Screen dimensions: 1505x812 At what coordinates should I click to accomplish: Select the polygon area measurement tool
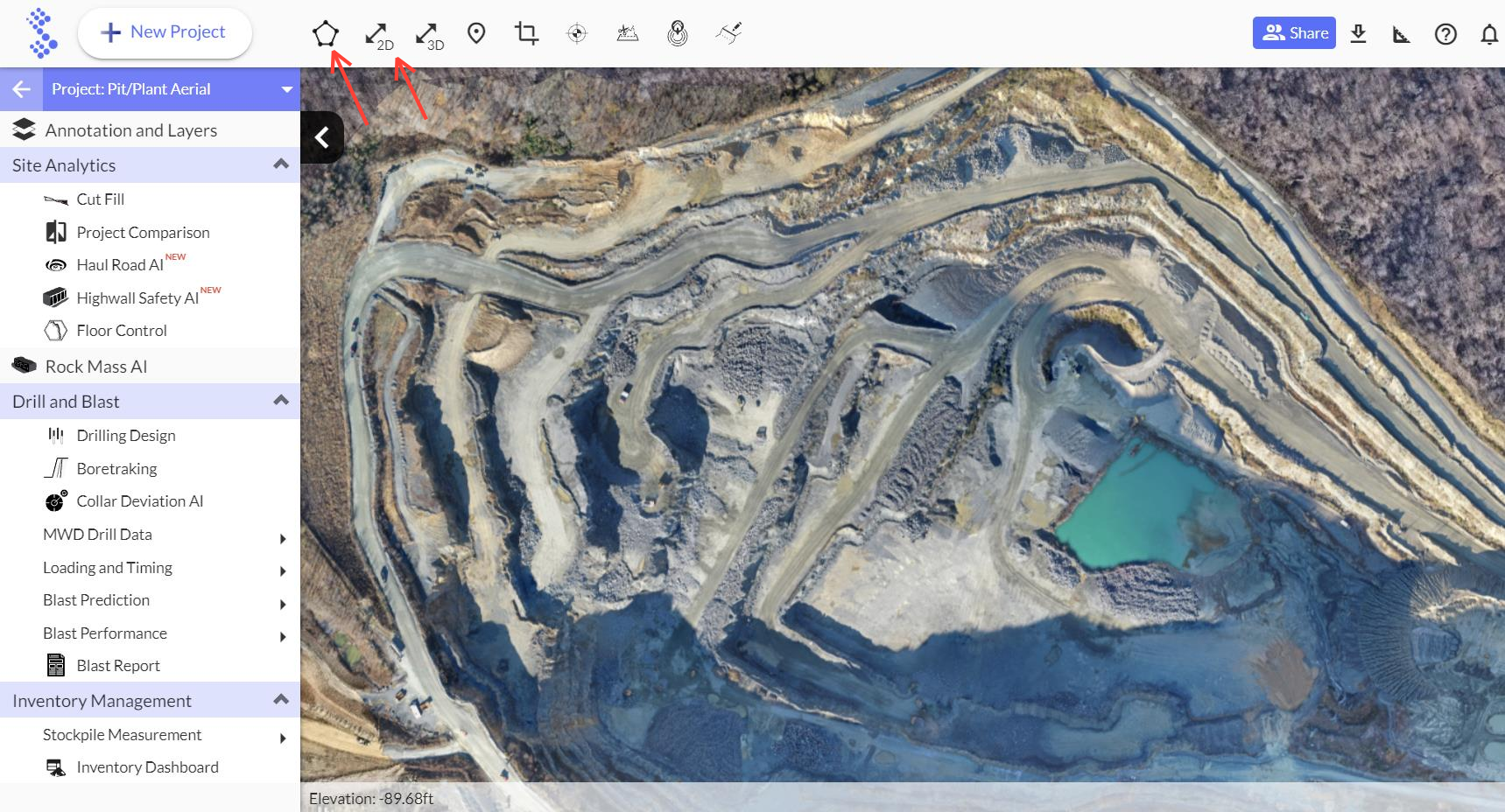point(325,34)
